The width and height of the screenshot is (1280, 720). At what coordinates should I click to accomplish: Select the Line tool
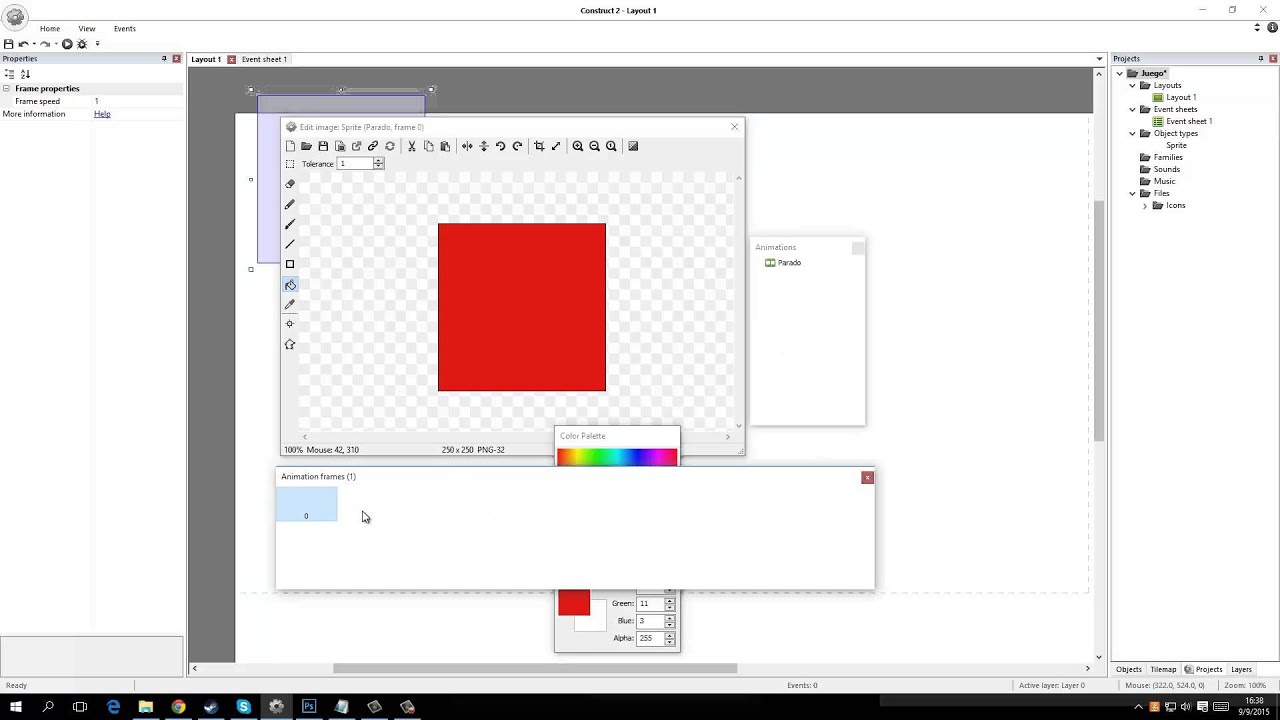(290, 244)
